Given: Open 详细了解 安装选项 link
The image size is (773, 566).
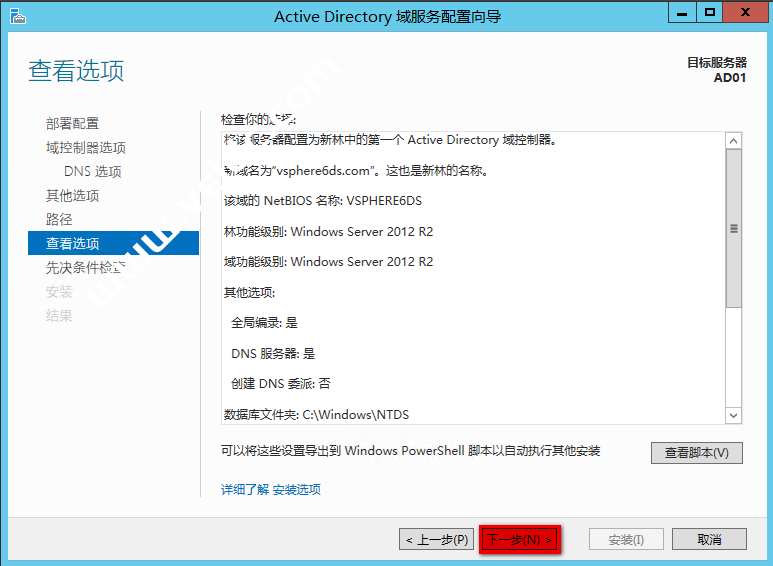Looking at the screenshot, I should pos(271,489).
